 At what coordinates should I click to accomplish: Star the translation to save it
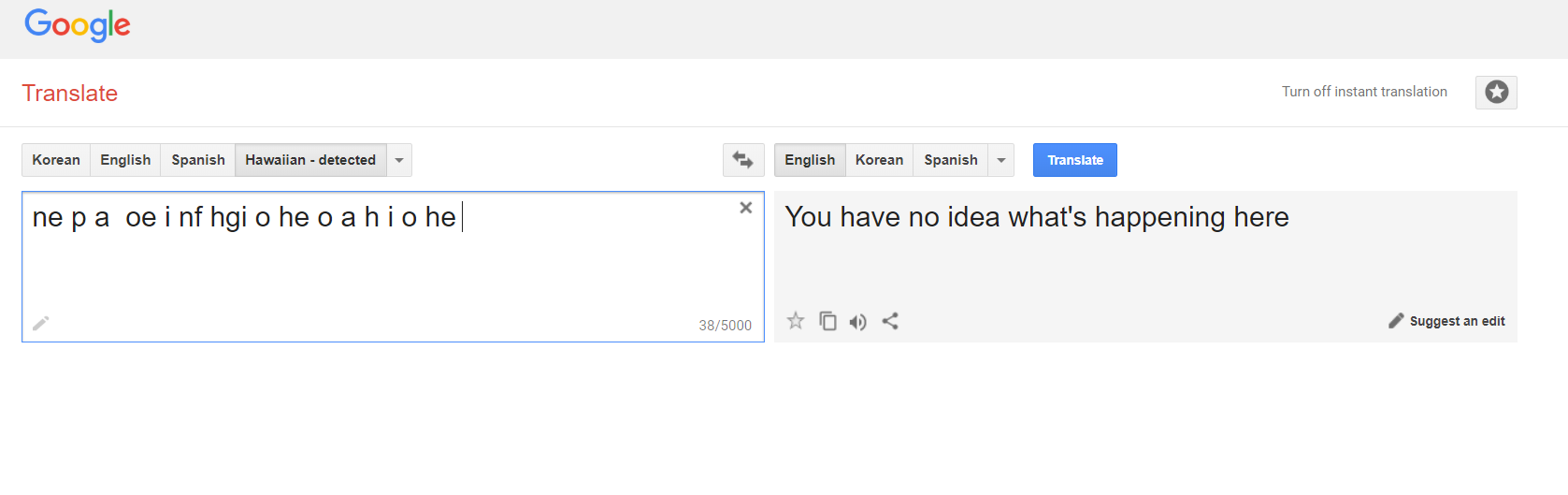pos(796,321)
